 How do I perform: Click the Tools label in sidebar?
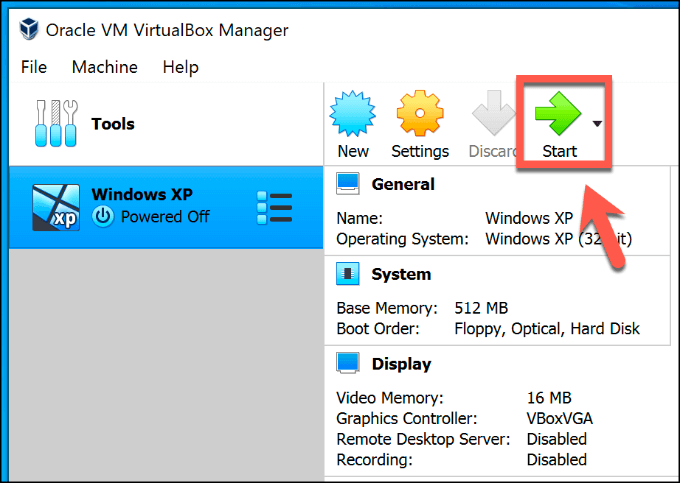(113, 124)
